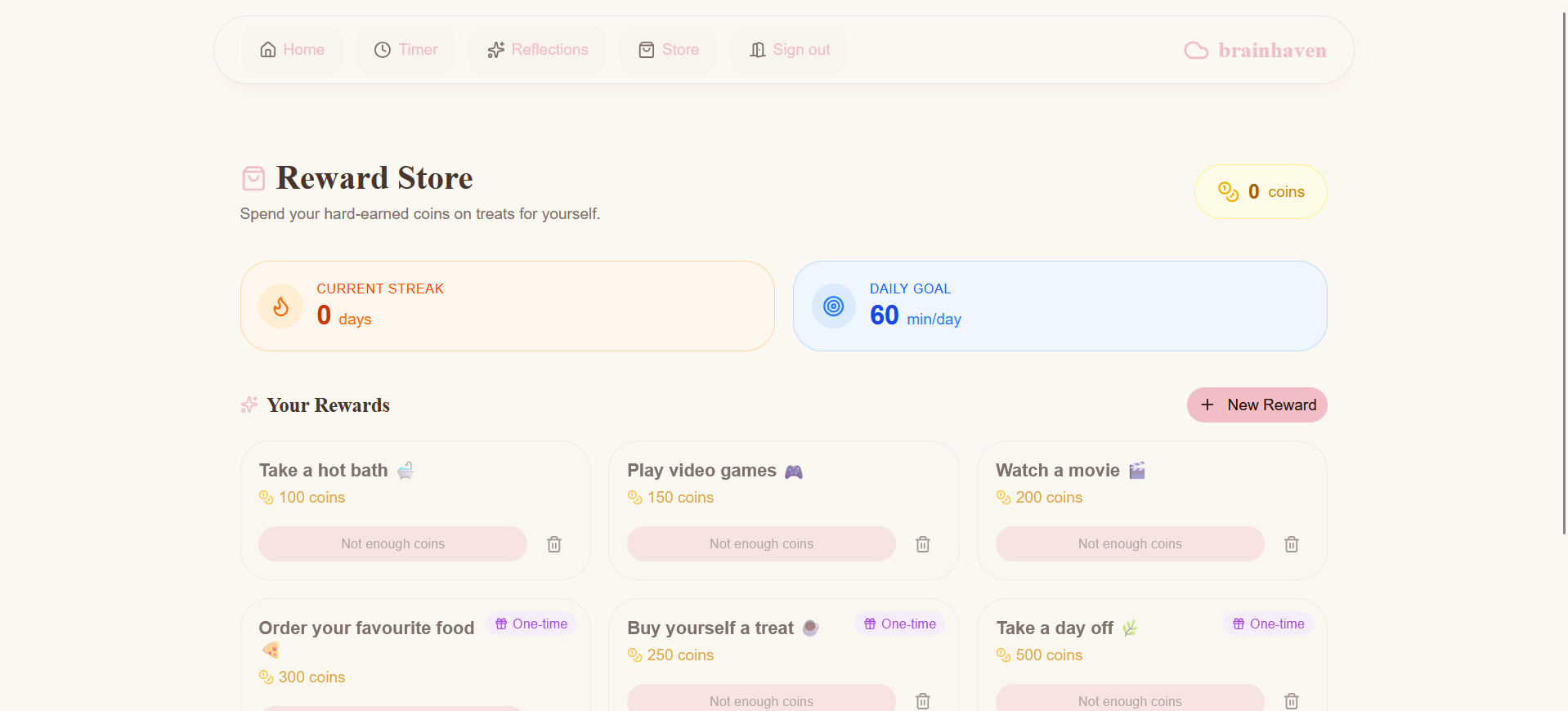Click the 500 coins price

(x=1049, y=655)
